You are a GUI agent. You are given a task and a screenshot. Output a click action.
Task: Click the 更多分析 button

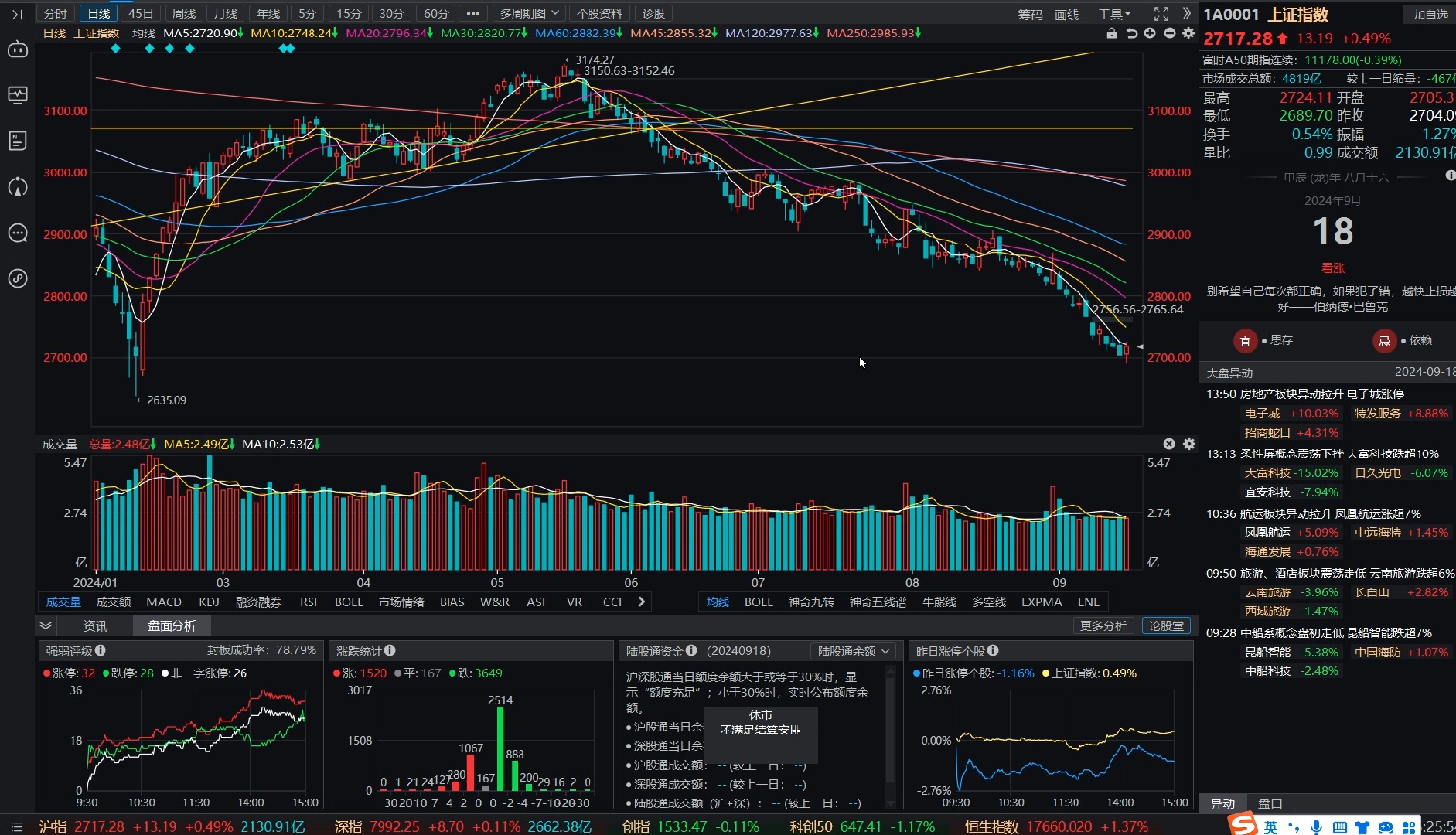pos(1103,625)
